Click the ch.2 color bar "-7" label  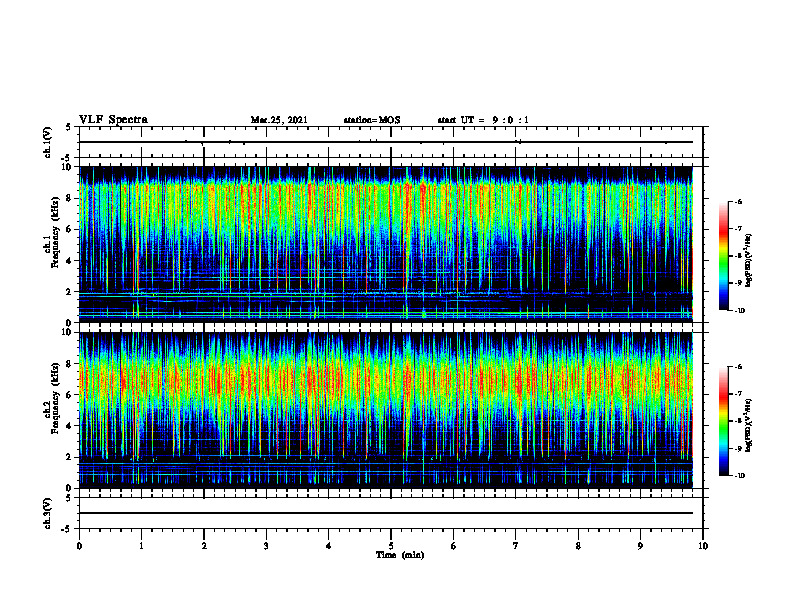tap(738, 394)
